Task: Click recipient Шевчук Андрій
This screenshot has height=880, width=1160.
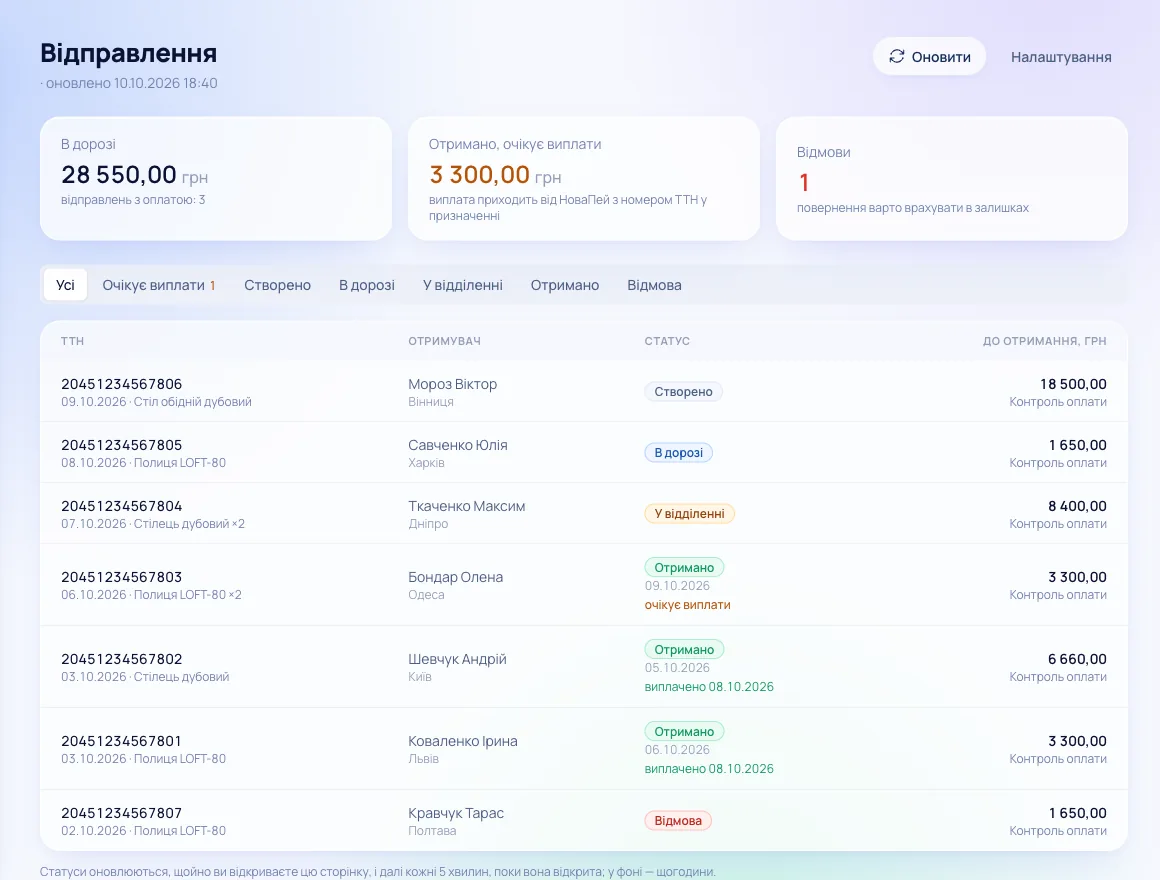Action: (457, 659)
